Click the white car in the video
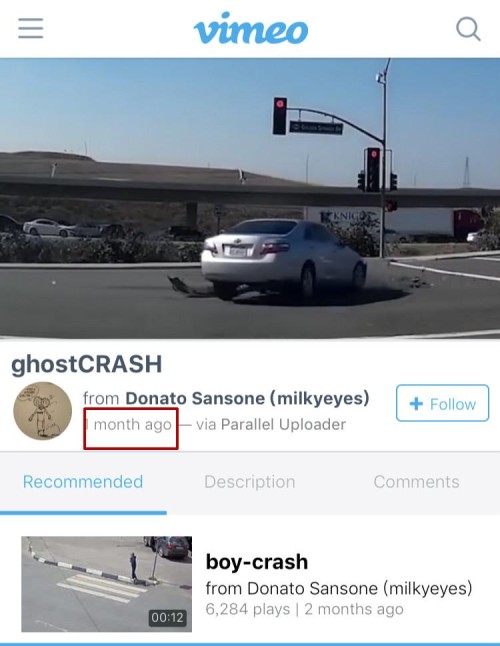 point(283,259)
